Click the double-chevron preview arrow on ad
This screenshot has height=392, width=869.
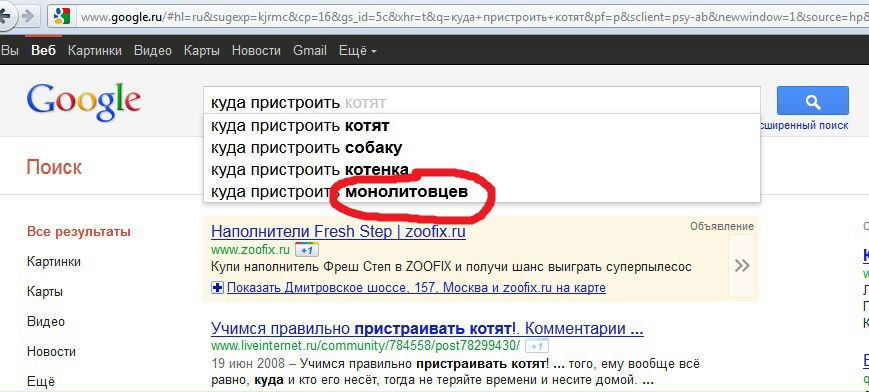pos(742,266)
